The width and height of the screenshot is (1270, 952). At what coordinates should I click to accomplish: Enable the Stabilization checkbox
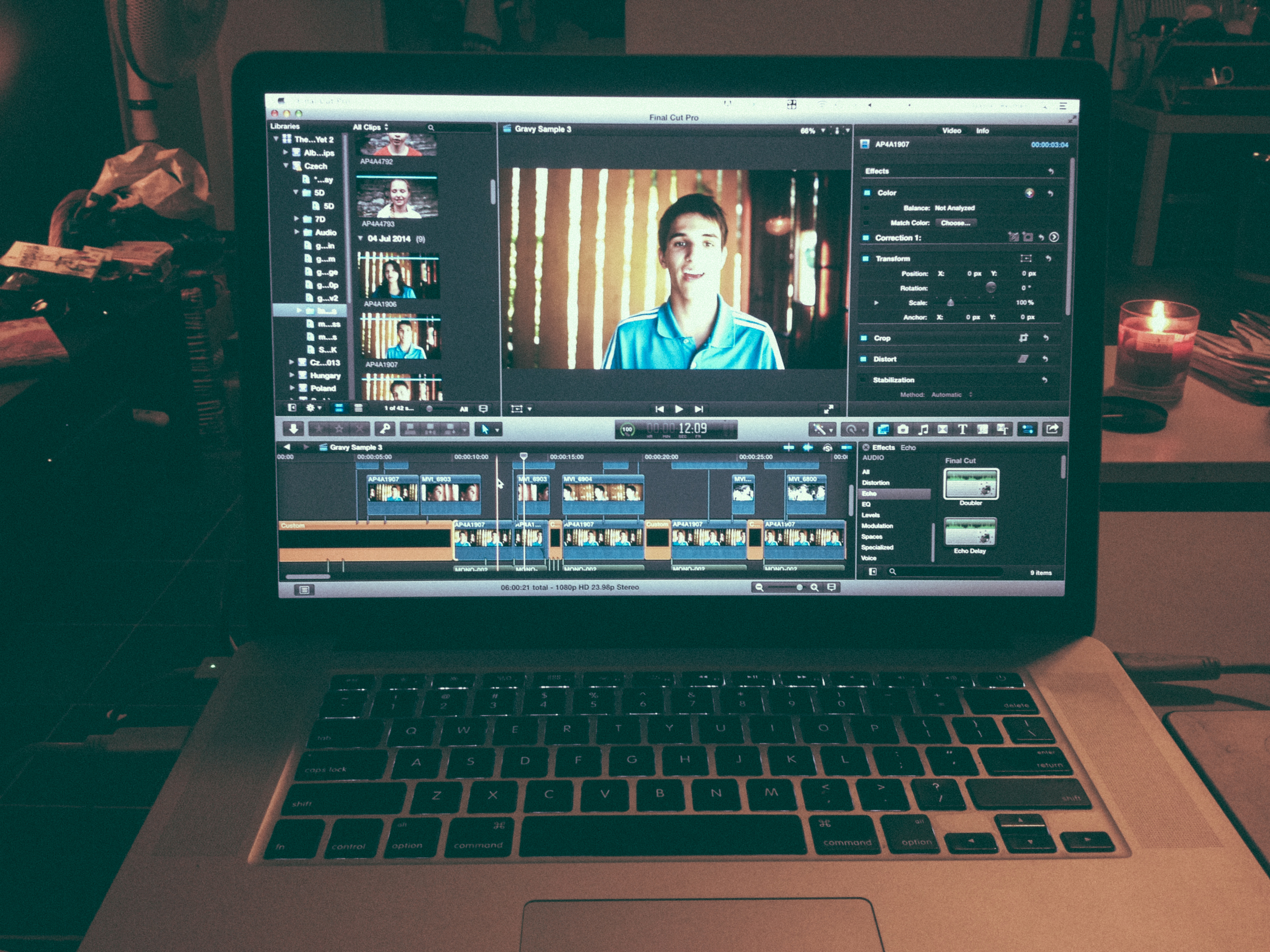coord(863,380)
